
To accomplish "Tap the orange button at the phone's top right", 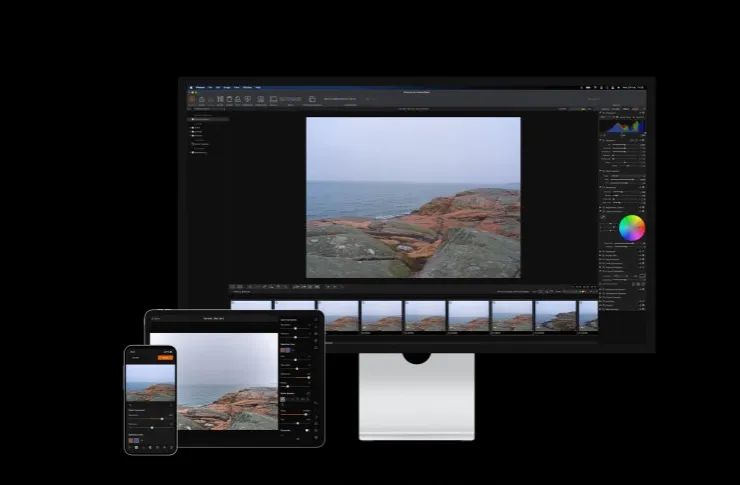I will [x=166, y=356].
